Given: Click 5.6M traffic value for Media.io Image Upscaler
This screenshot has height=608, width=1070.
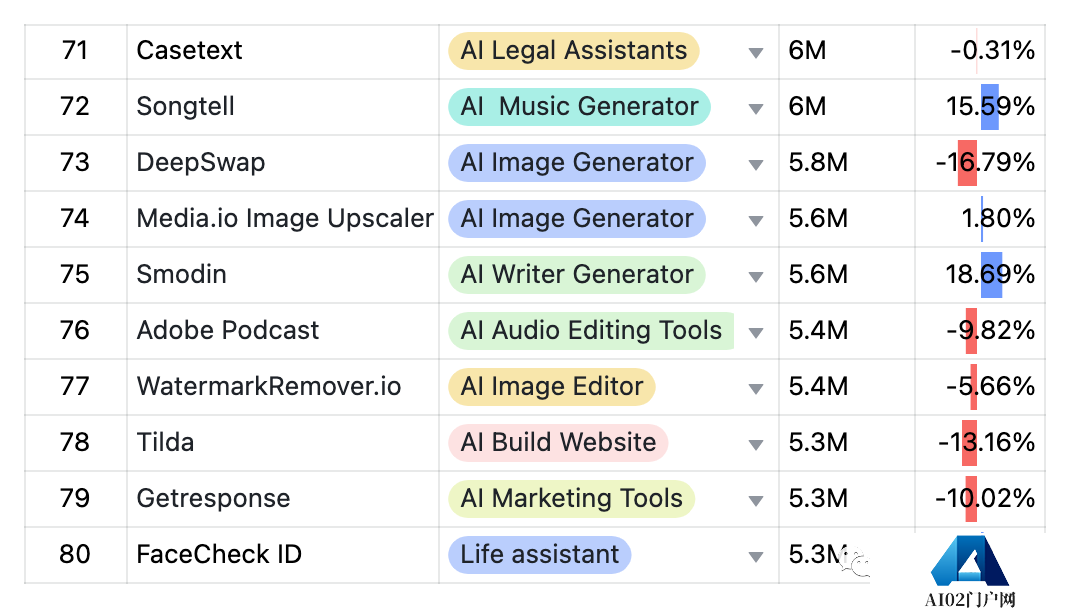Looking at the screenshot, I should 818,219.
